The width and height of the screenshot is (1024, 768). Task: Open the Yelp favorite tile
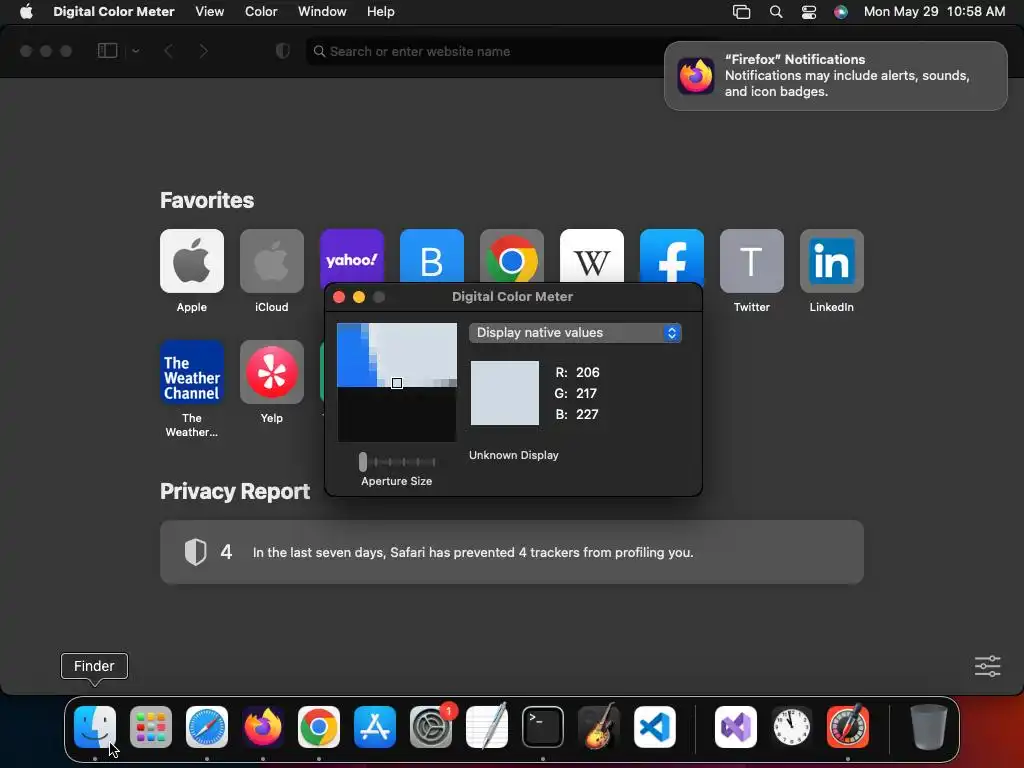point(272,372)
